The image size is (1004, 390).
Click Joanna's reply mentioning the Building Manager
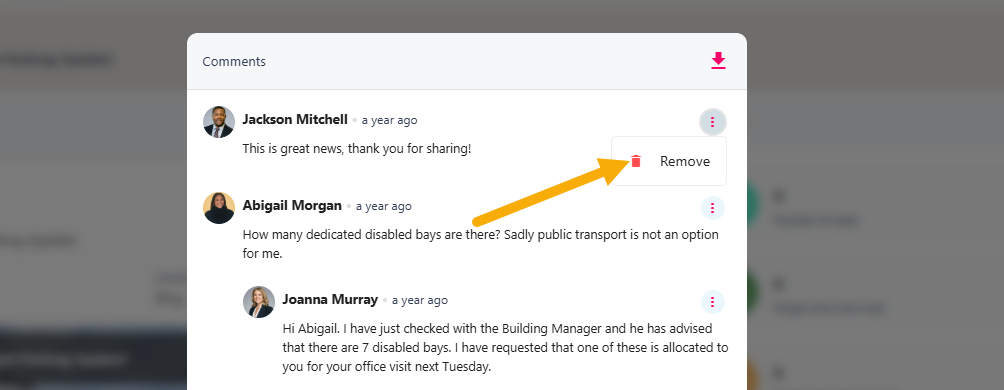click(505, 348)
